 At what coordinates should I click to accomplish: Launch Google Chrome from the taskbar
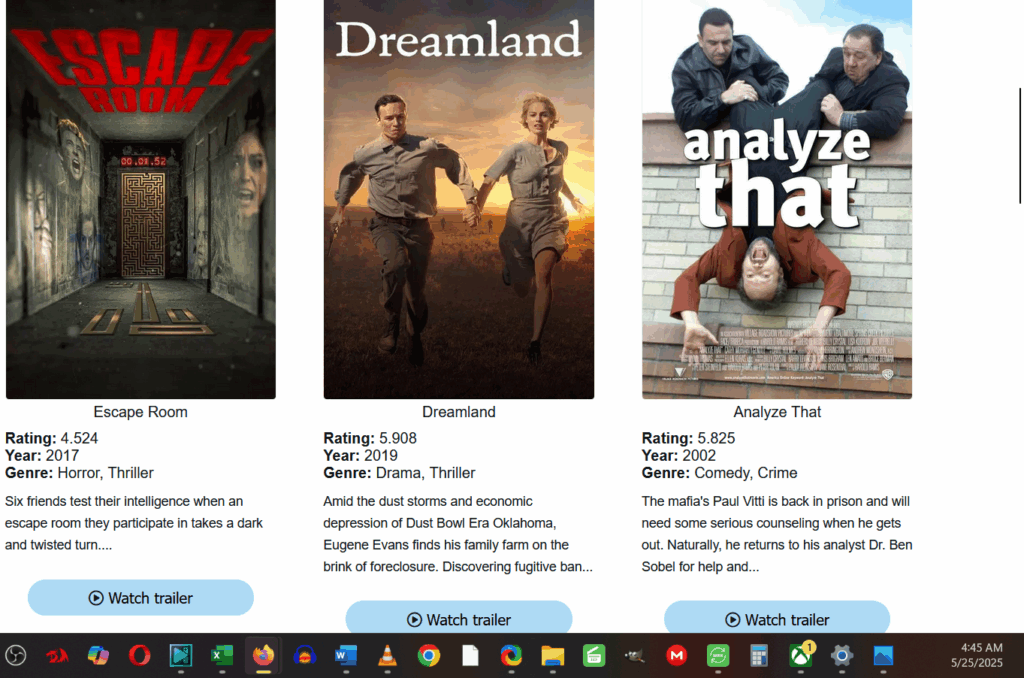428,655
